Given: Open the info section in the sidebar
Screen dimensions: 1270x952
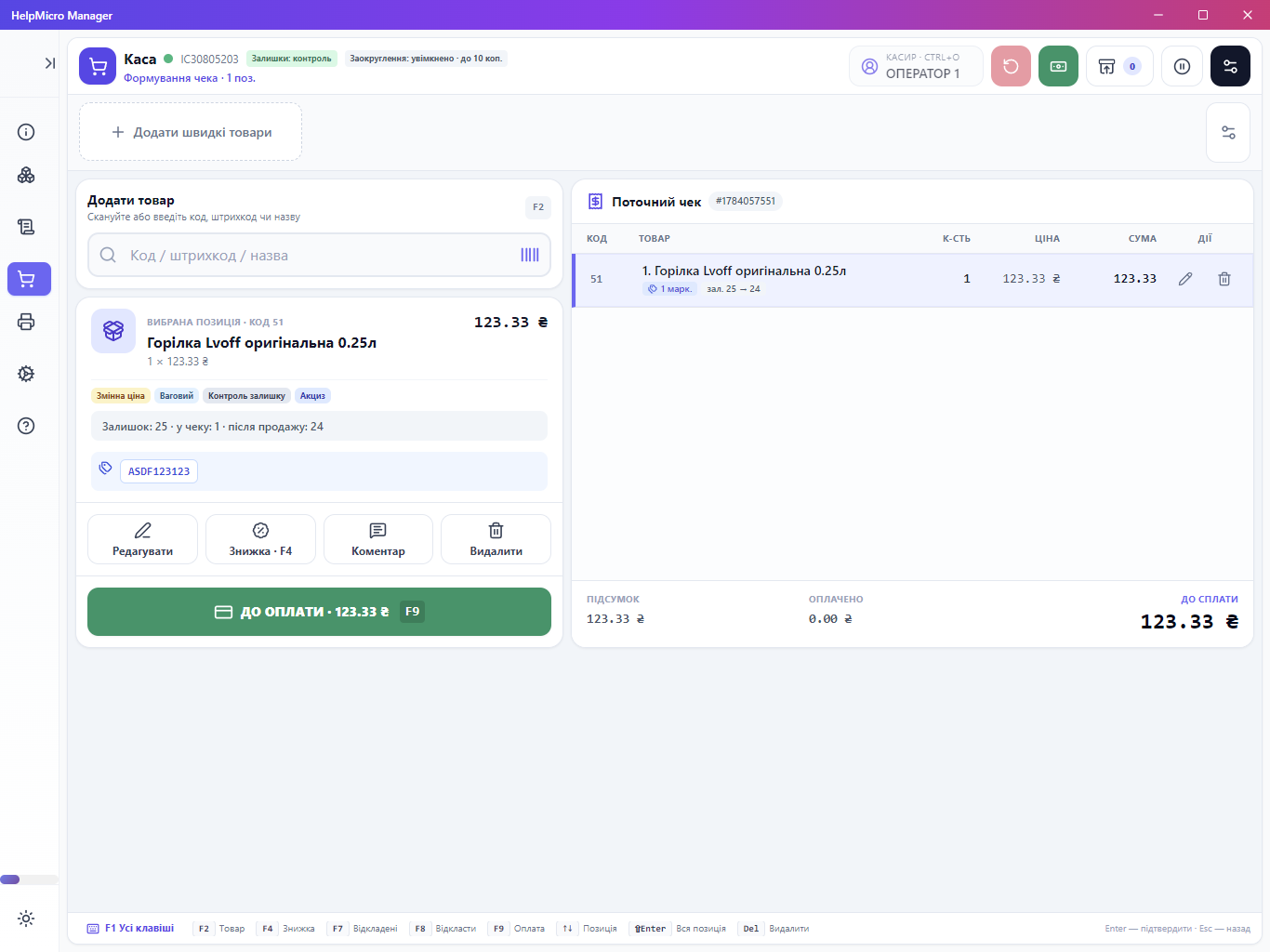Looking at the screenshot, I should coord(26,132).
